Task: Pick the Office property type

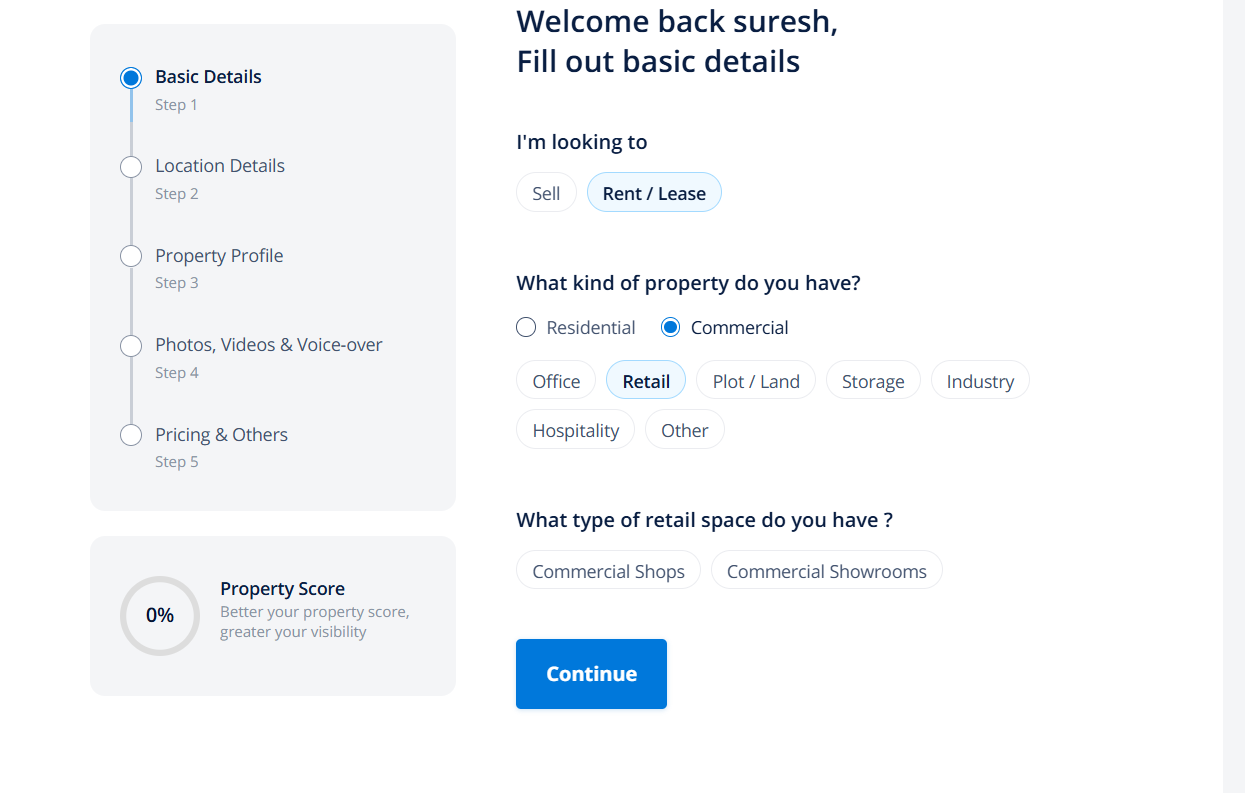Action: pos(556,381)
